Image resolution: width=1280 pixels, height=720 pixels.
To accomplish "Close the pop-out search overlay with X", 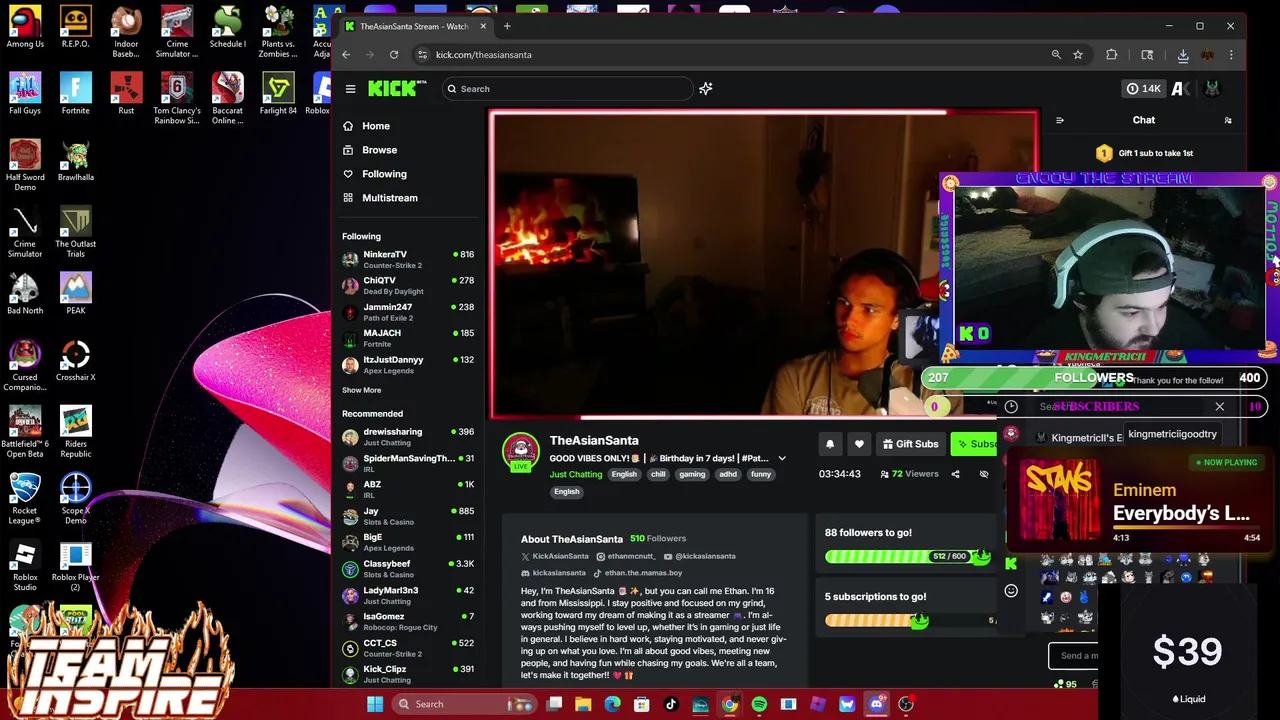I will coord(1220,406).
